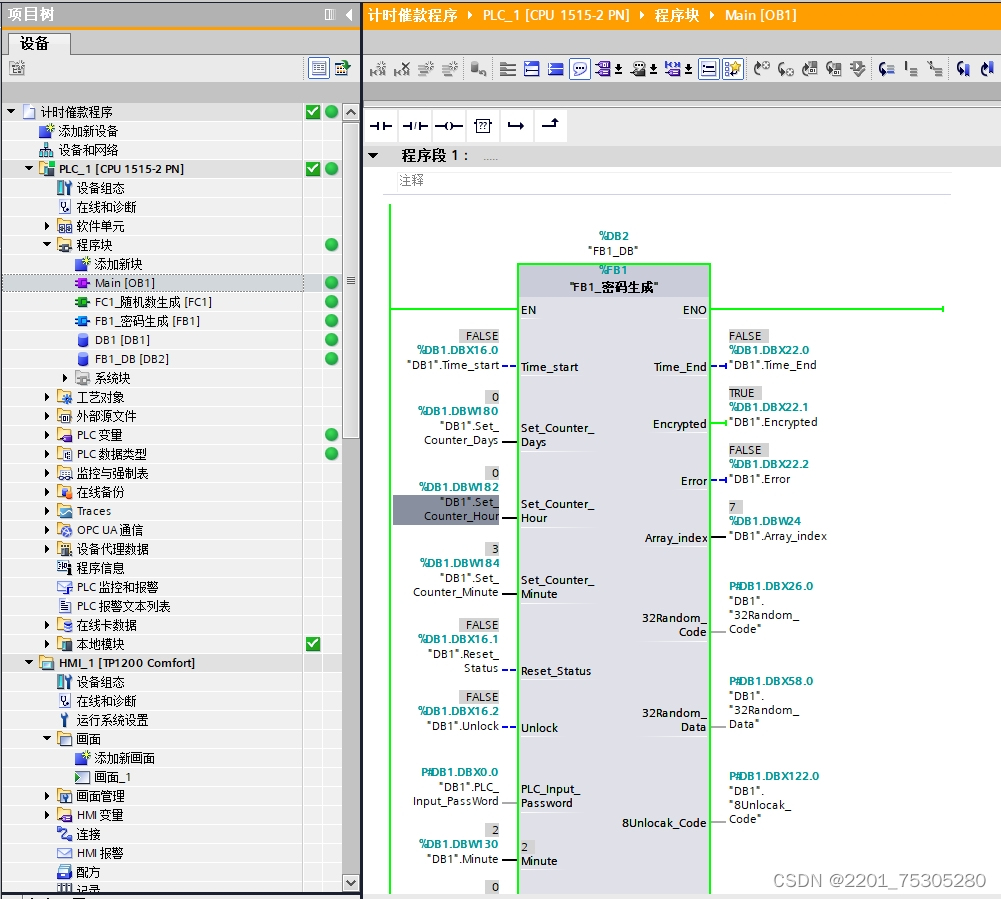Toggle free-form comments speech bubble icon

580,69
